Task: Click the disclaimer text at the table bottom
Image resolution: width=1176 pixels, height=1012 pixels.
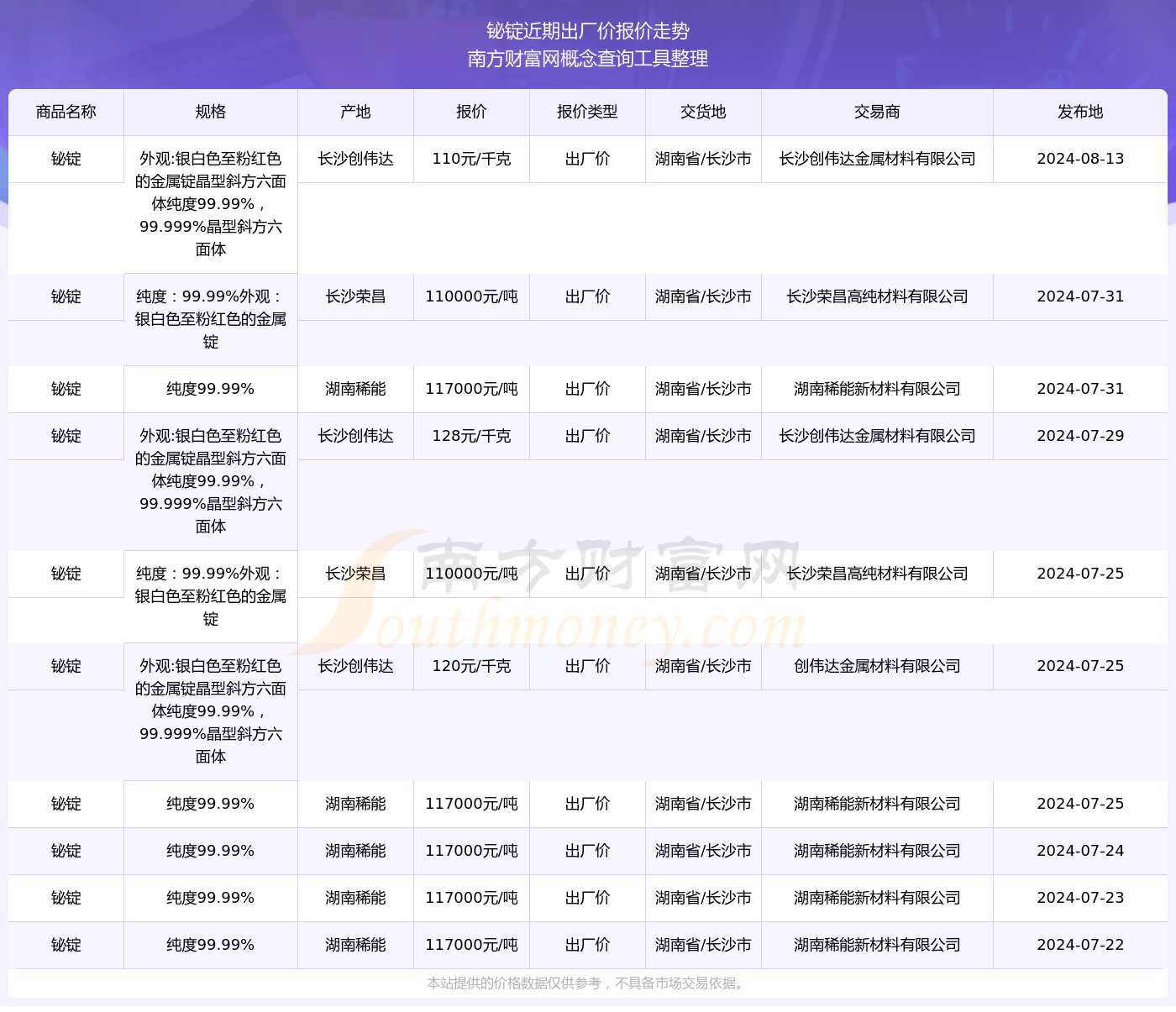Action: click(587, 983)
